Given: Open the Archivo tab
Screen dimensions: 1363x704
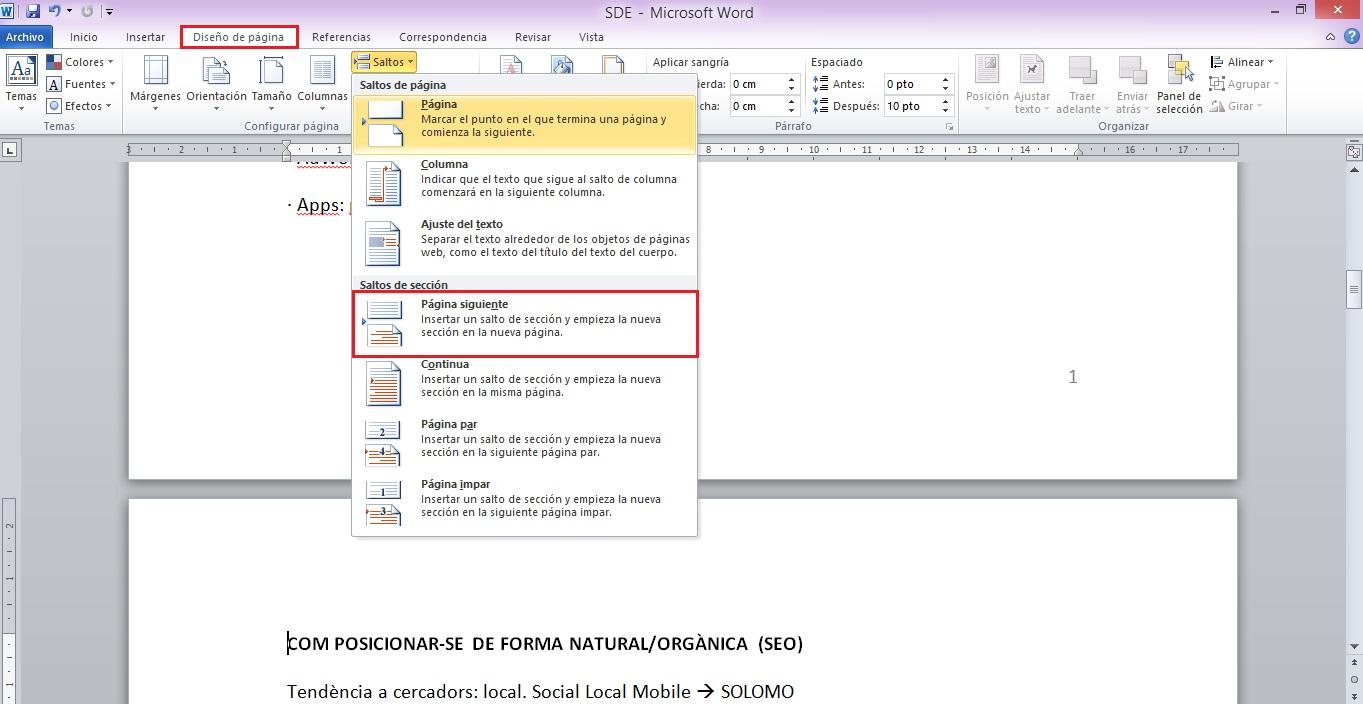Looking at the screenshot, I should click(x=25, y=37).
